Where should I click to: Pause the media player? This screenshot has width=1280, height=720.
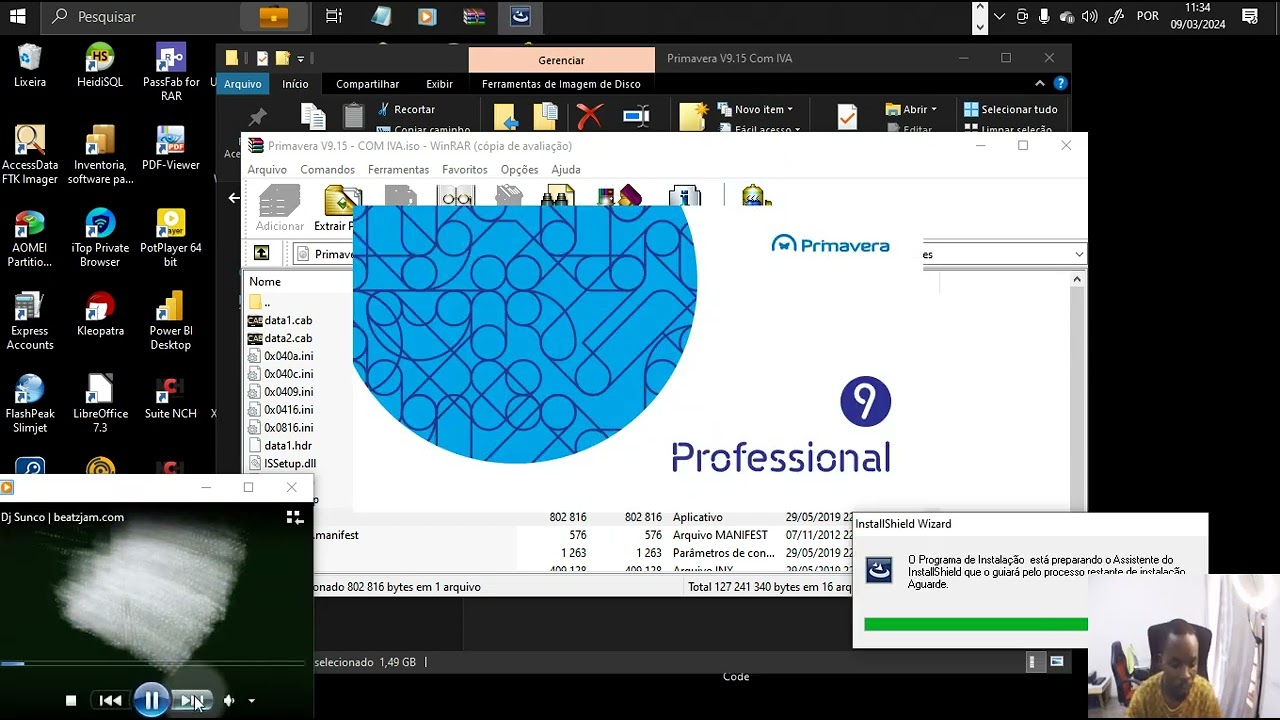click(x=151, y=701)
